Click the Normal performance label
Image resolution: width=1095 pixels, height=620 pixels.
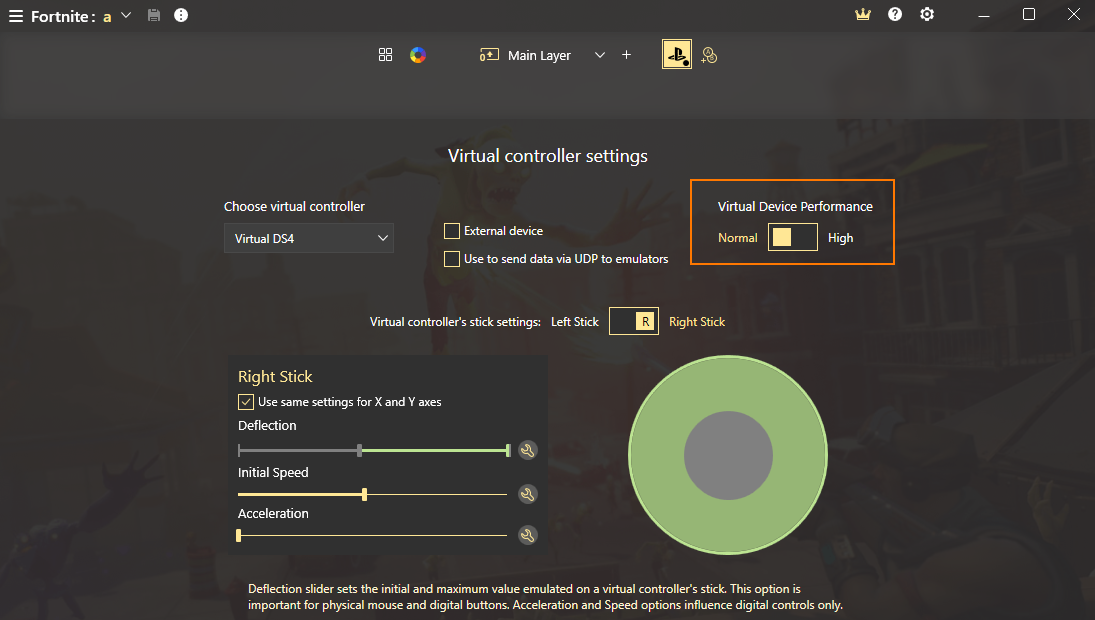pyautogui.click(x=737, y=238)
